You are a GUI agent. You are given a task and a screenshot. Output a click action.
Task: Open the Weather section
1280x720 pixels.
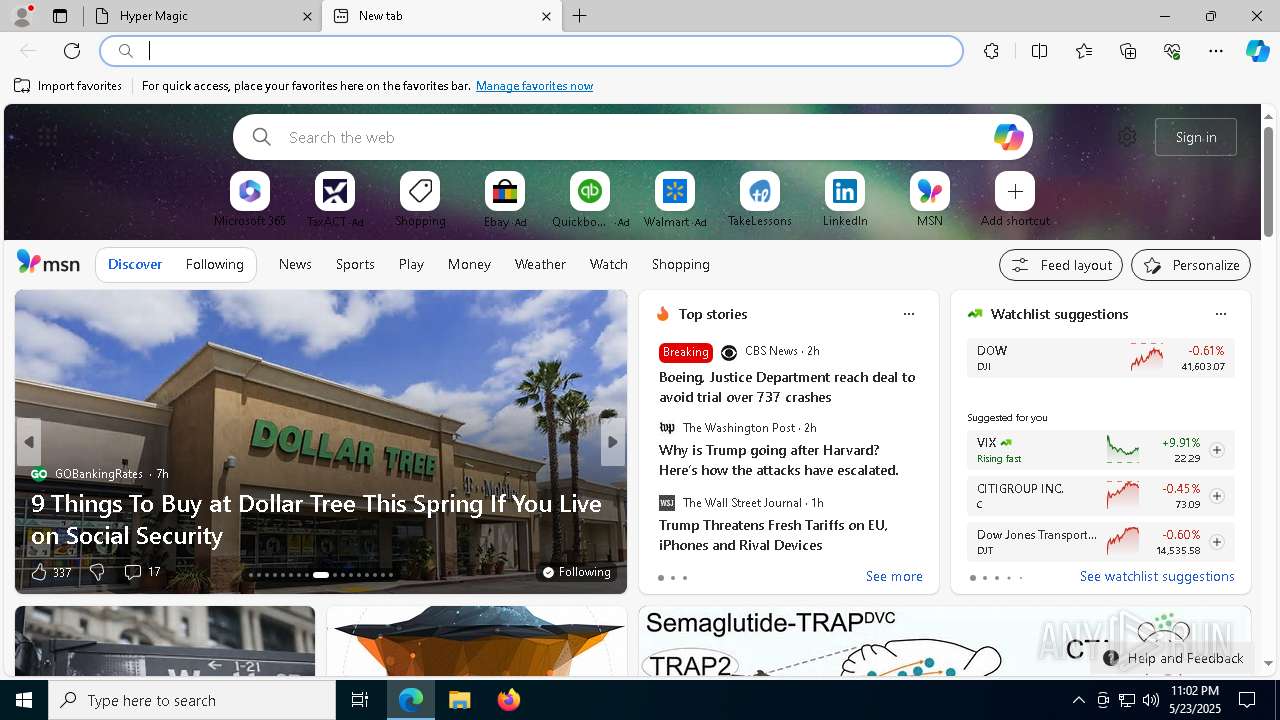click(x=540, y=264)
